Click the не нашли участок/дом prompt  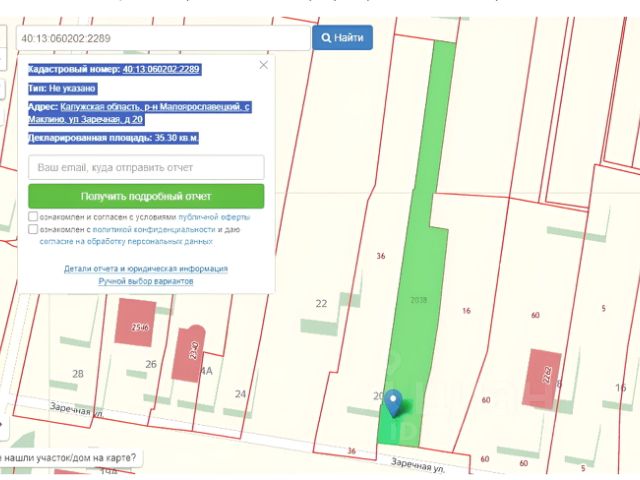pyautogui.click(x=68, y=459)
